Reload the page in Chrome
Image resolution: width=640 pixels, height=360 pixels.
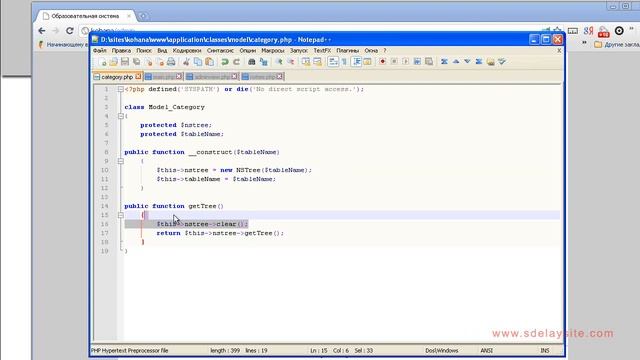click(x=70, y=31)
